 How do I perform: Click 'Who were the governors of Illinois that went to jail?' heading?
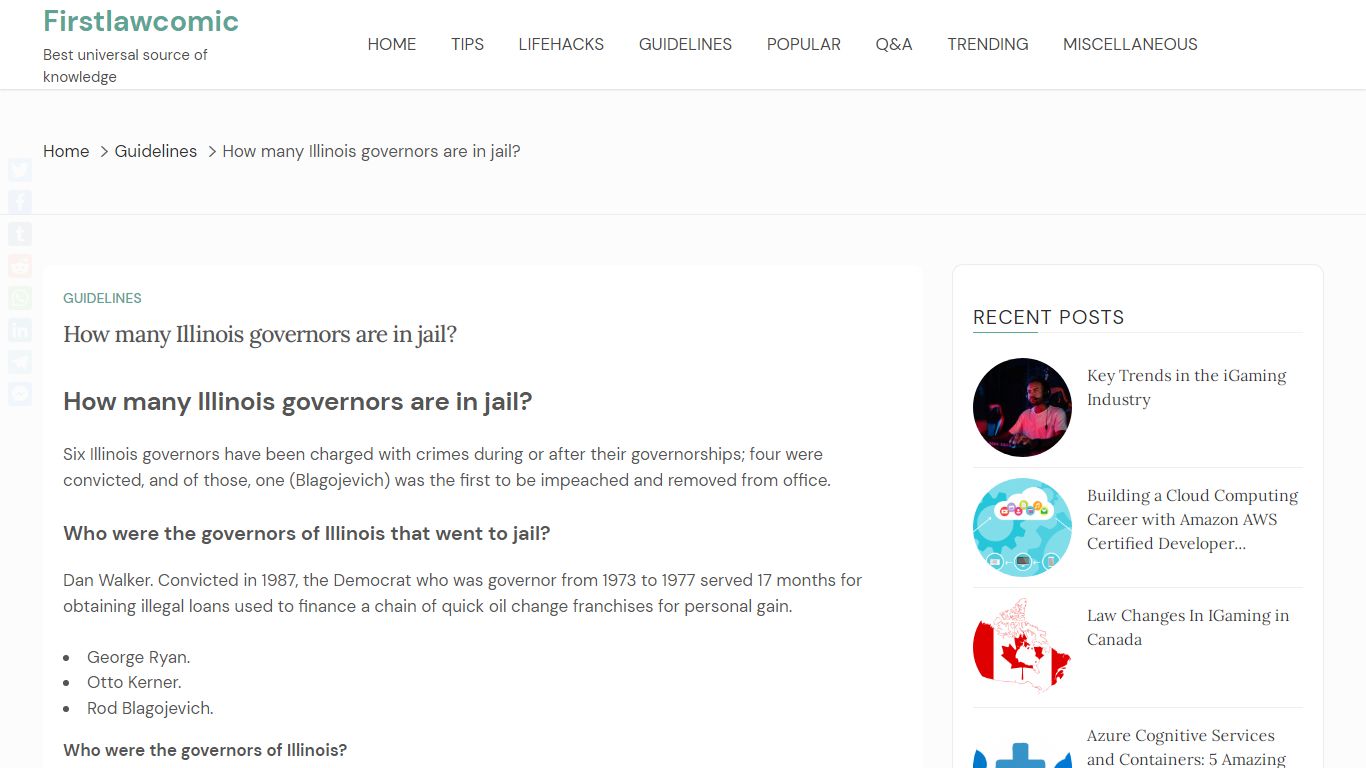point(307,533)
